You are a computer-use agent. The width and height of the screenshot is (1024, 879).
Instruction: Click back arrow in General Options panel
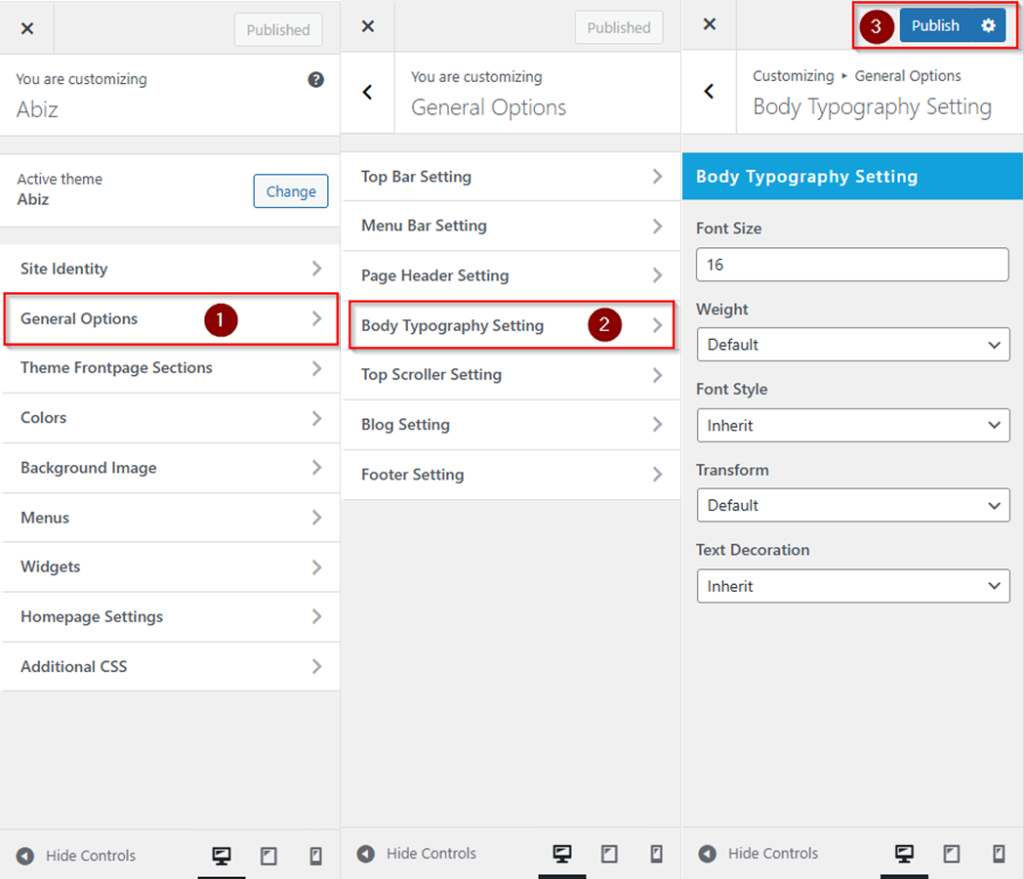(367, 92)
